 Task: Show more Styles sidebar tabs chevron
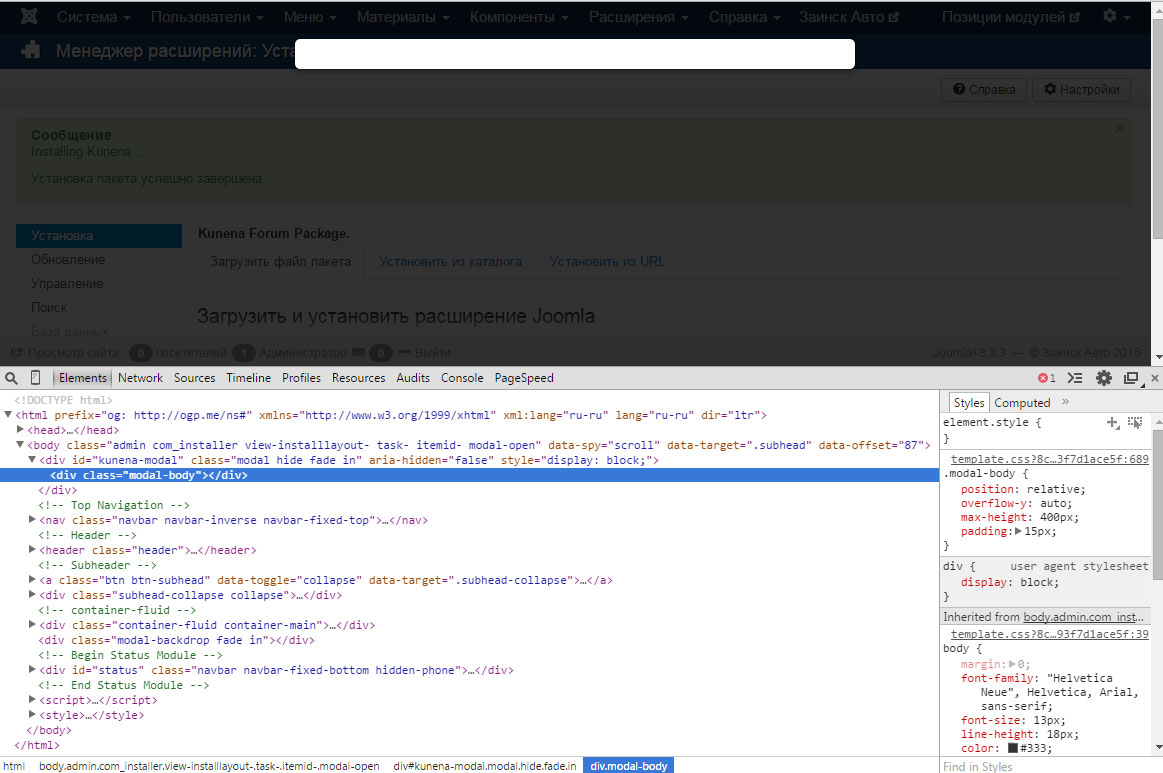(1065, 402)
